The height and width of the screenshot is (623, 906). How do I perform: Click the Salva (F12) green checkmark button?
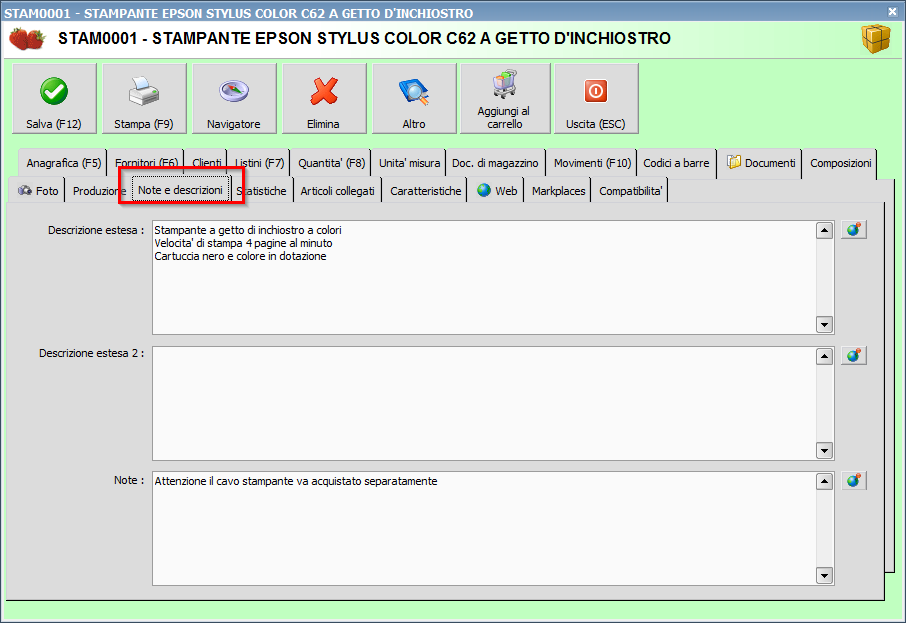(54, 99)
